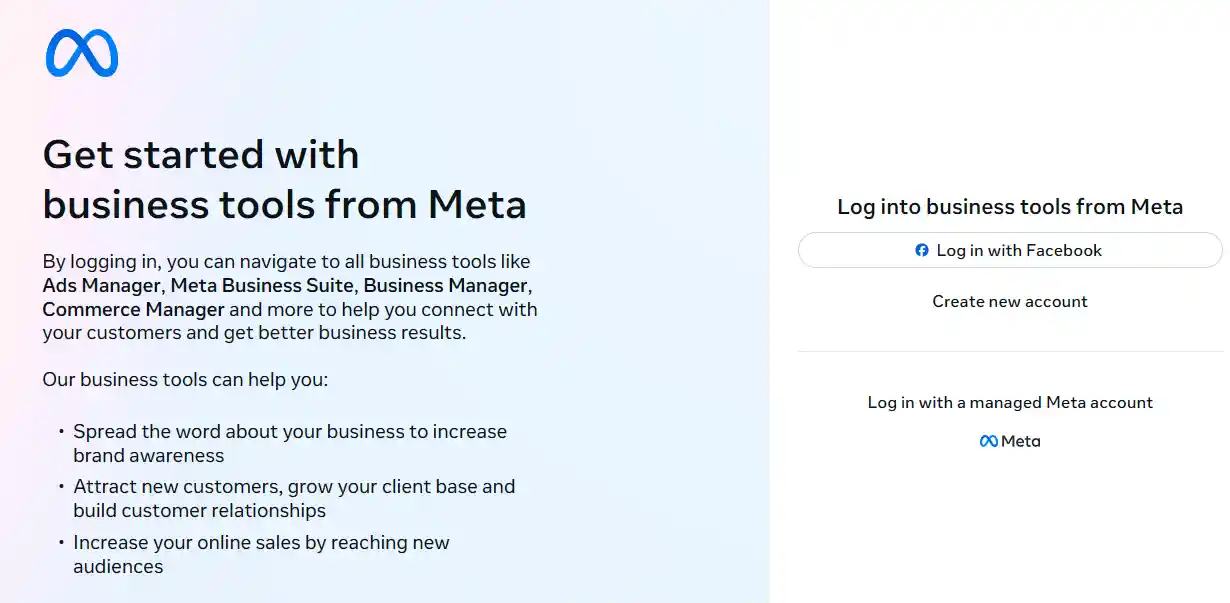Click the large blue Meta infinity logo
Image resolution: width=1230 pixels, height=603 pixels.
(x=82, y=53)
